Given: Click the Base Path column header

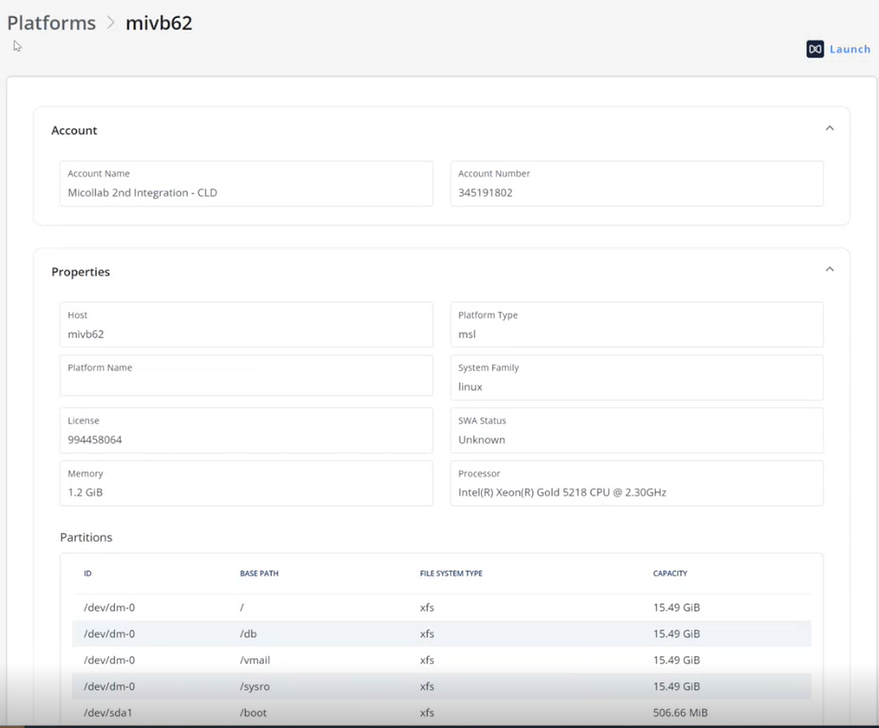Looking at the screenshot, I should [259, 573].
